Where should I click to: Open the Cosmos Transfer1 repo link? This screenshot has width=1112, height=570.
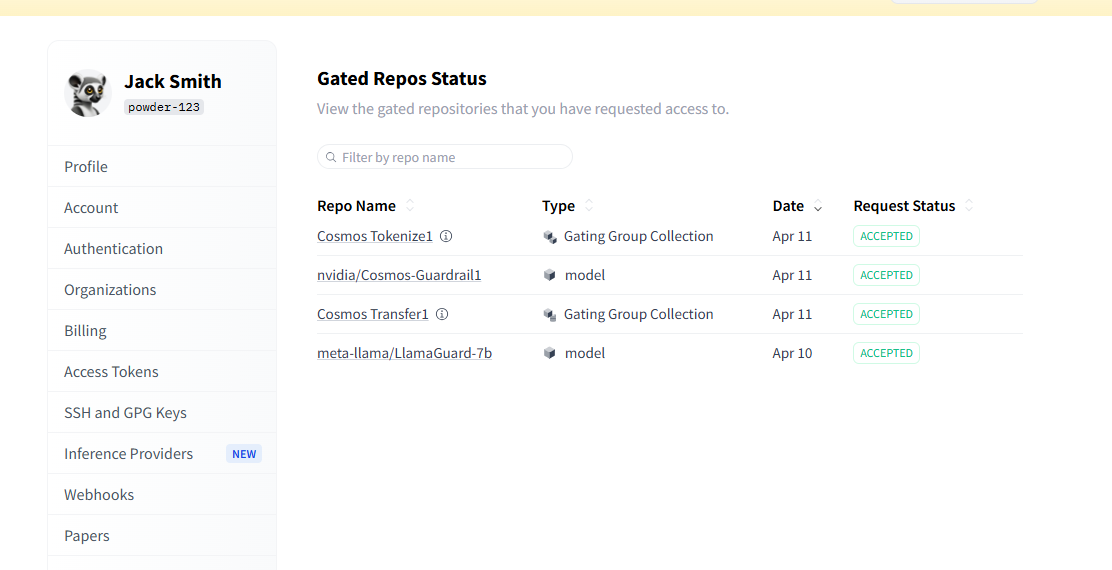[x=372, y=314]
